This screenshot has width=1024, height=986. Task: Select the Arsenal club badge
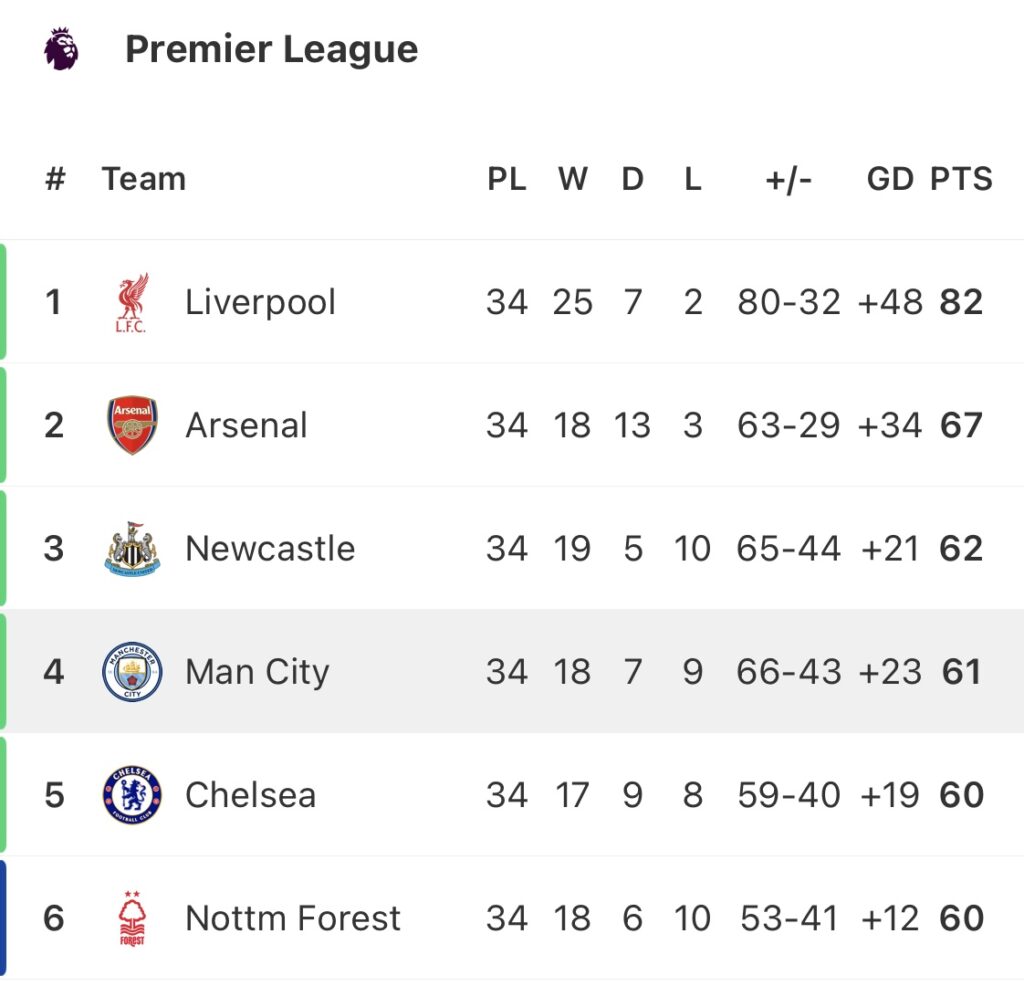coord(132,425)
